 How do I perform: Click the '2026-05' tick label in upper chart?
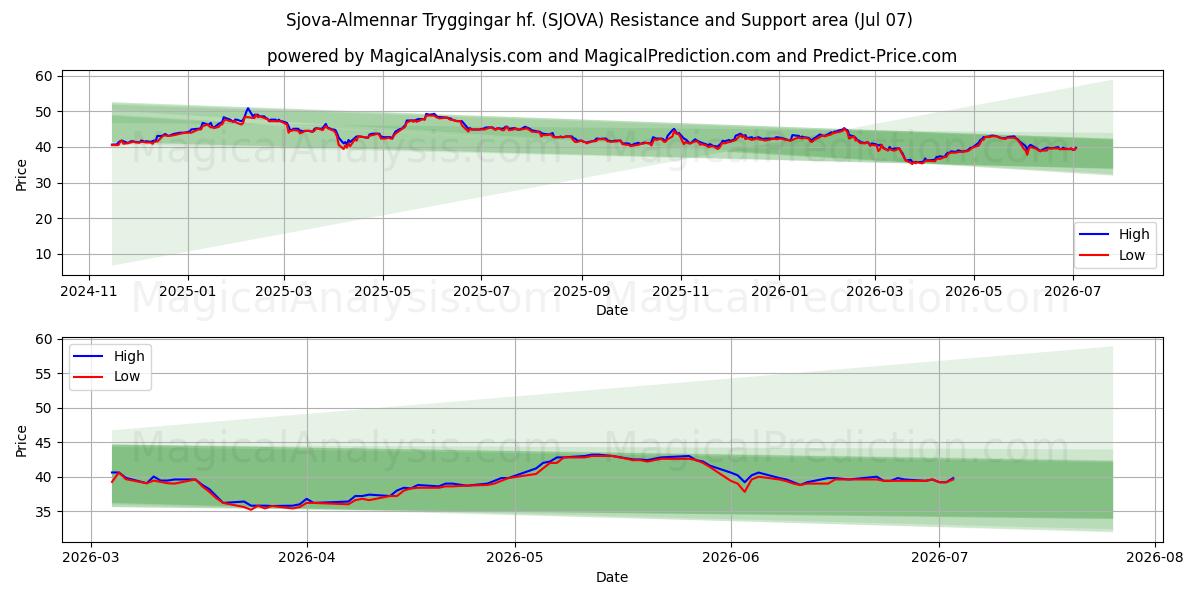pos(974,291)
